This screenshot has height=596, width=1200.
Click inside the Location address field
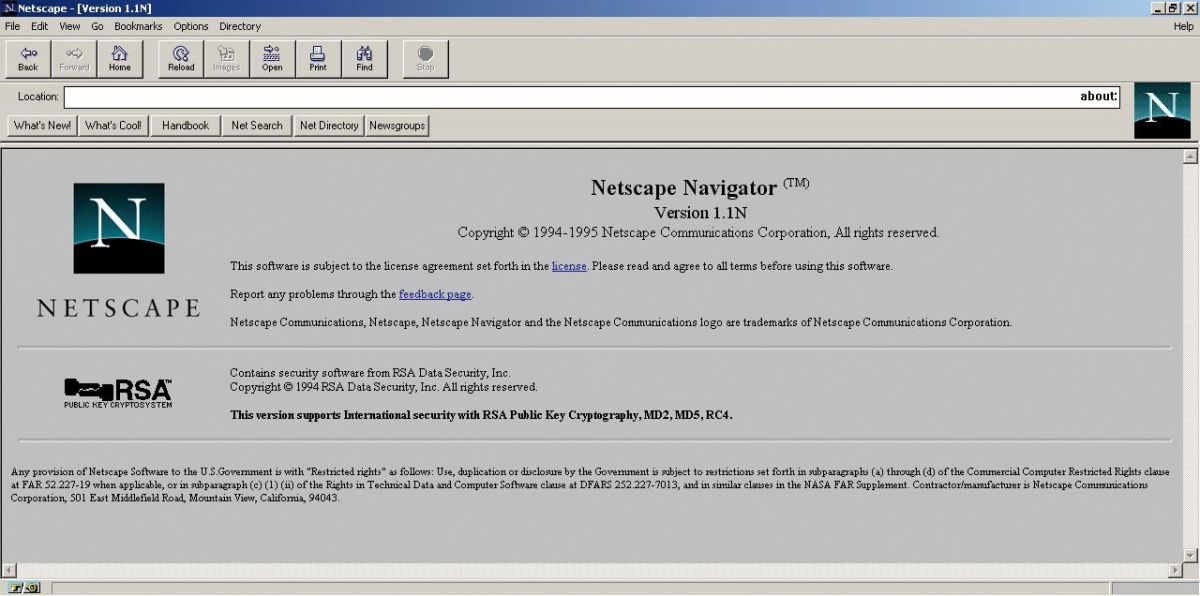click(x=592, y=97)
